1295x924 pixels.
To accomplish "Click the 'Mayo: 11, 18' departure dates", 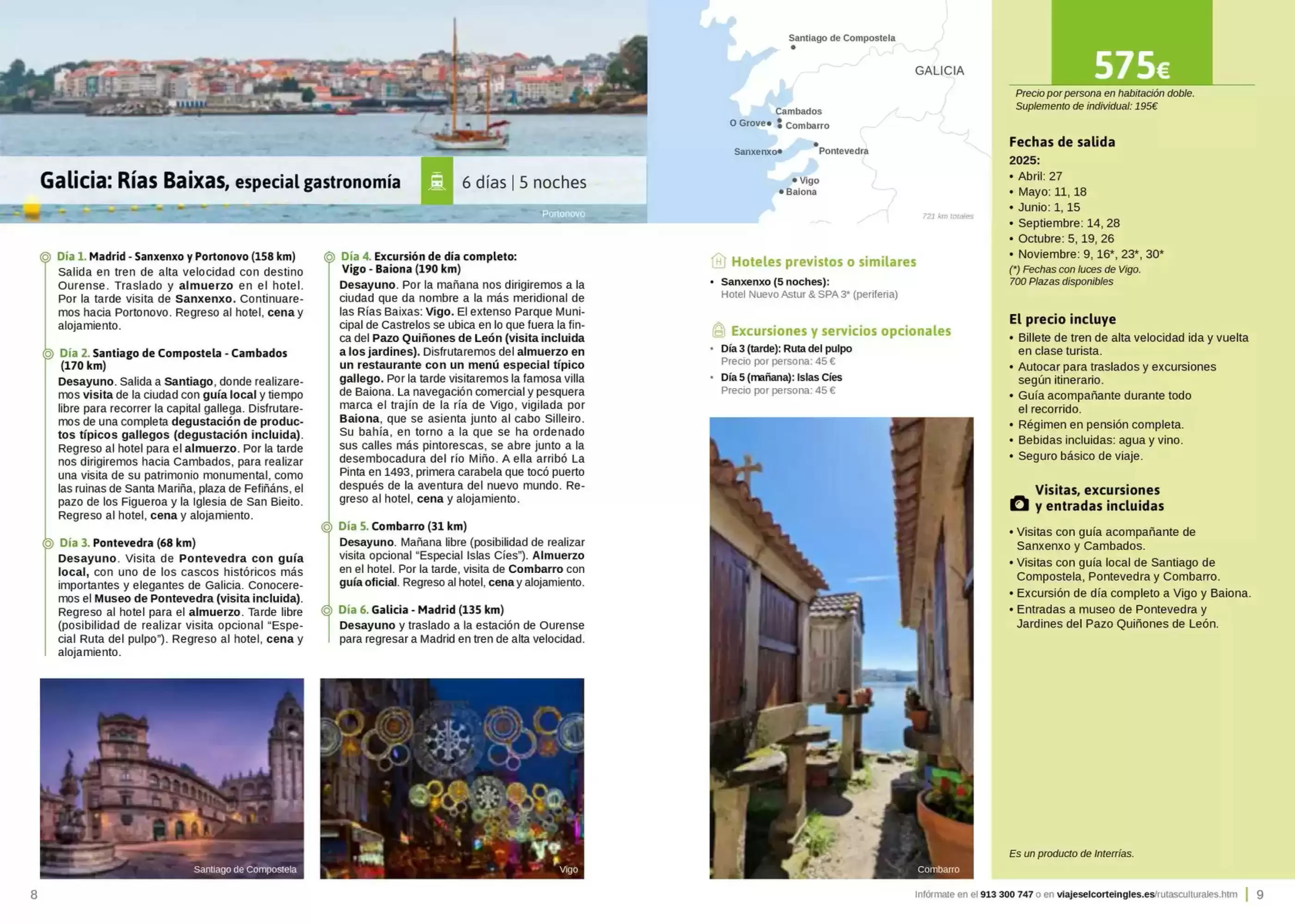I will click(x=1052, y=192).
